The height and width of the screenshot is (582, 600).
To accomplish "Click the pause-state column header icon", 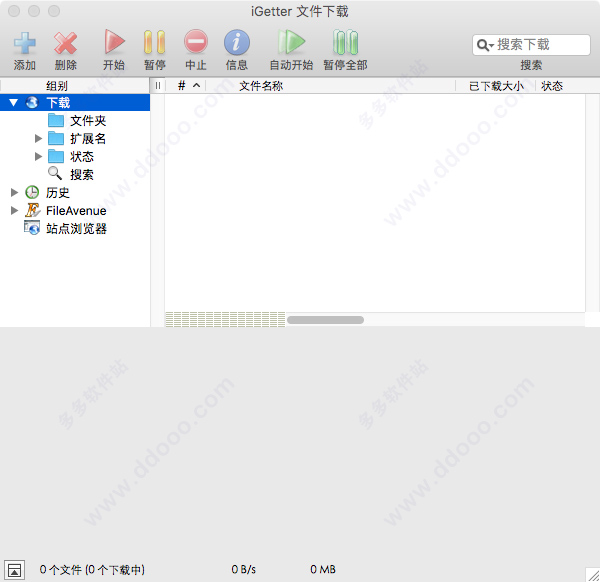I will click(x=158, y=86).
